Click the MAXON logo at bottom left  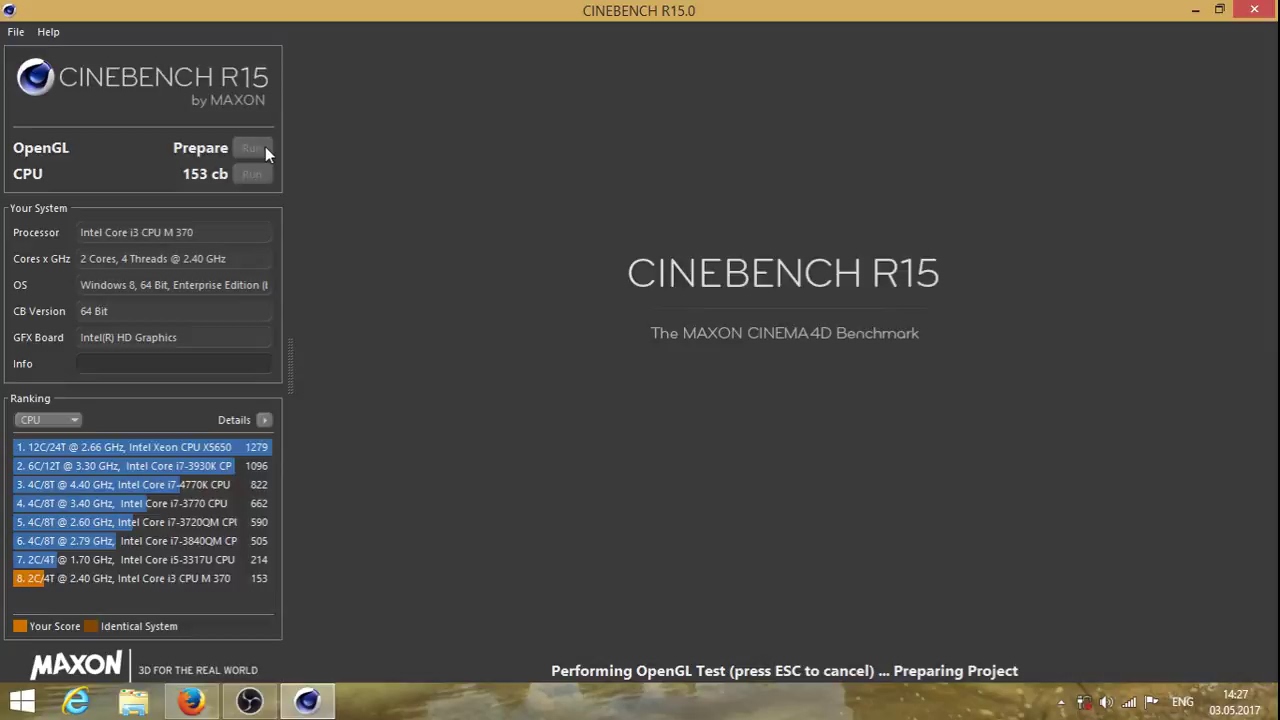click(76, 665)
